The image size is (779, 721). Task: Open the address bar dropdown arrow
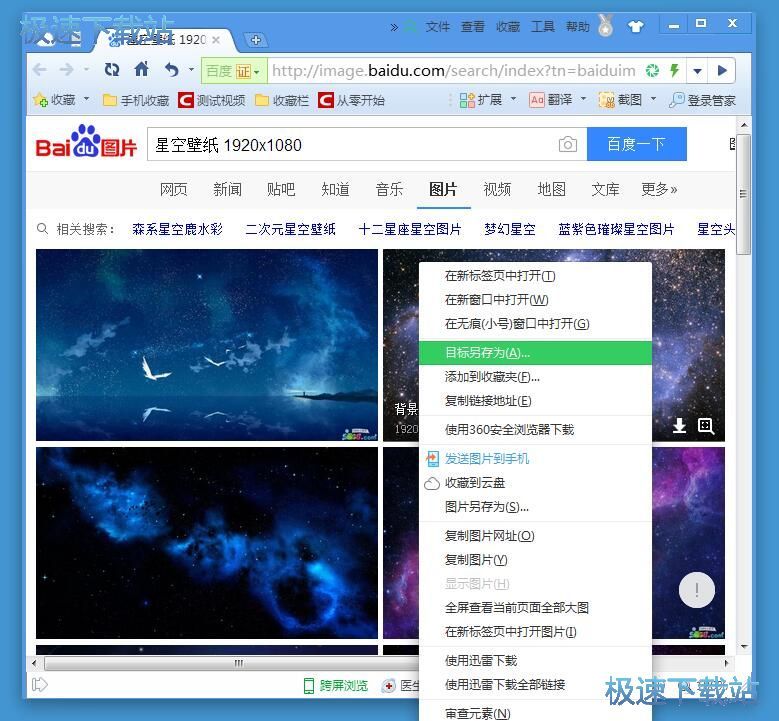[x=698, y=71]
